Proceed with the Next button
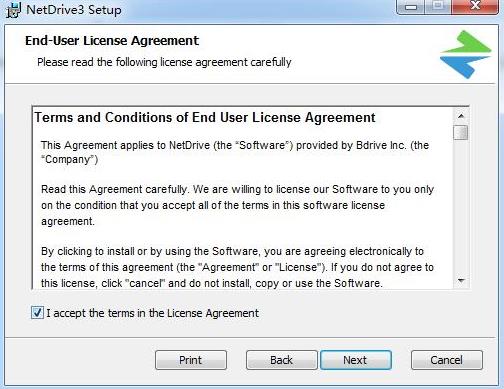This screenshot has height=389, width=504. (356, 360)
